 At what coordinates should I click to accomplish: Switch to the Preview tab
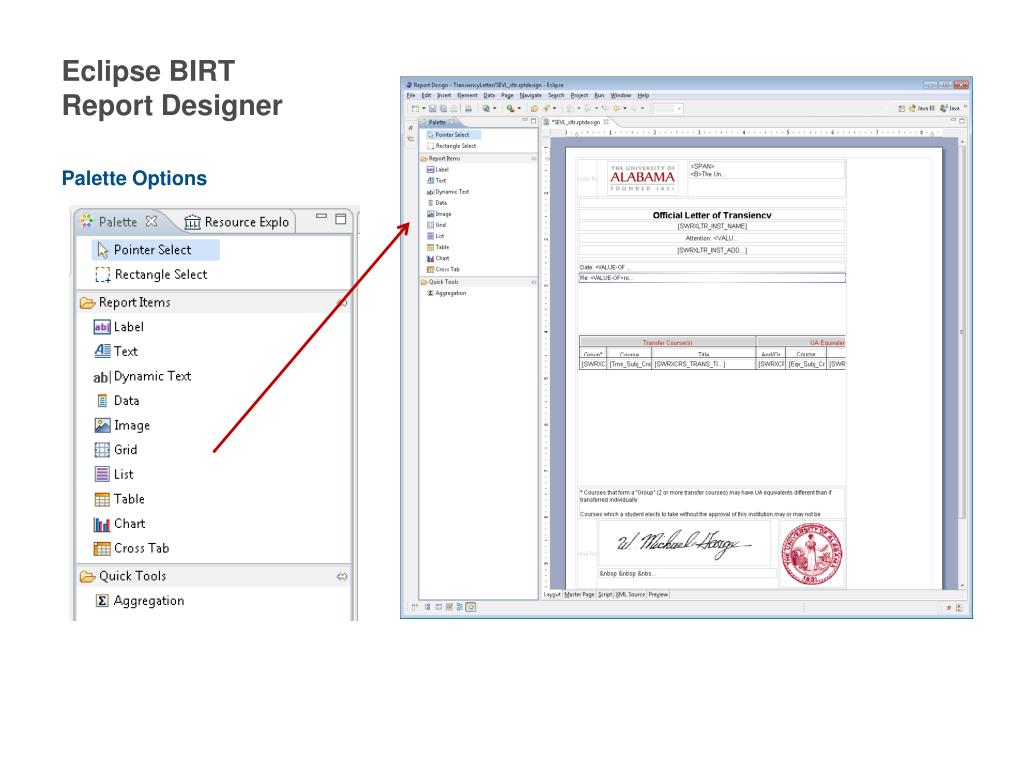[x=658, y=594]
